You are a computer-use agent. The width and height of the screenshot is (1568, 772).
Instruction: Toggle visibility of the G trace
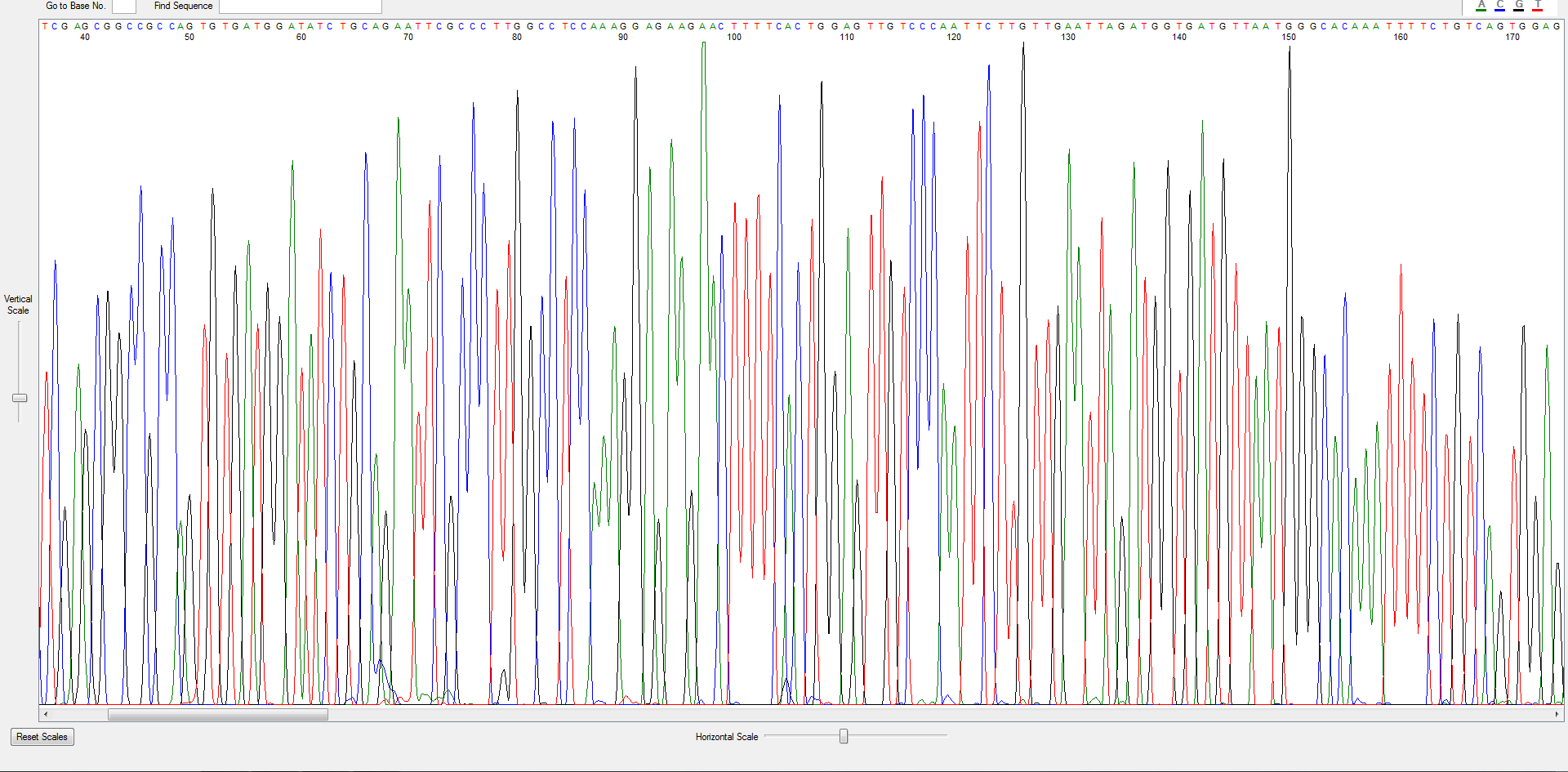point(1518,5)
